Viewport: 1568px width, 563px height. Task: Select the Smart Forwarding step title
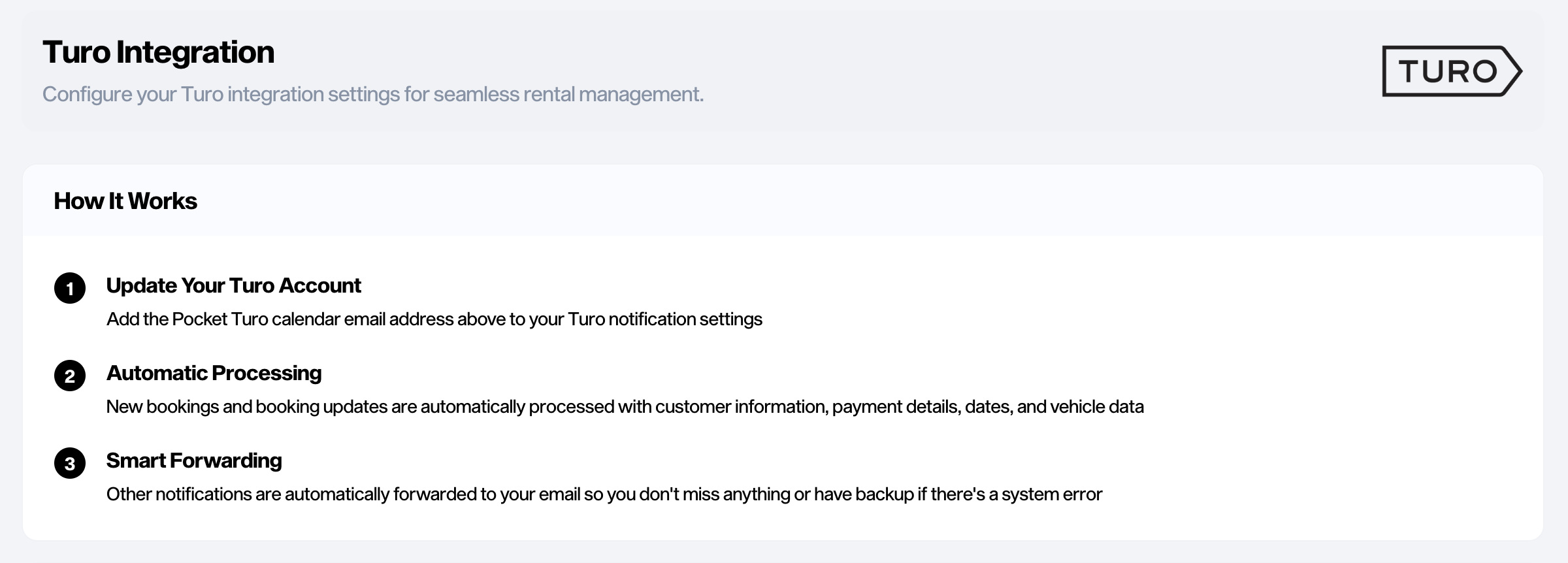194,460
